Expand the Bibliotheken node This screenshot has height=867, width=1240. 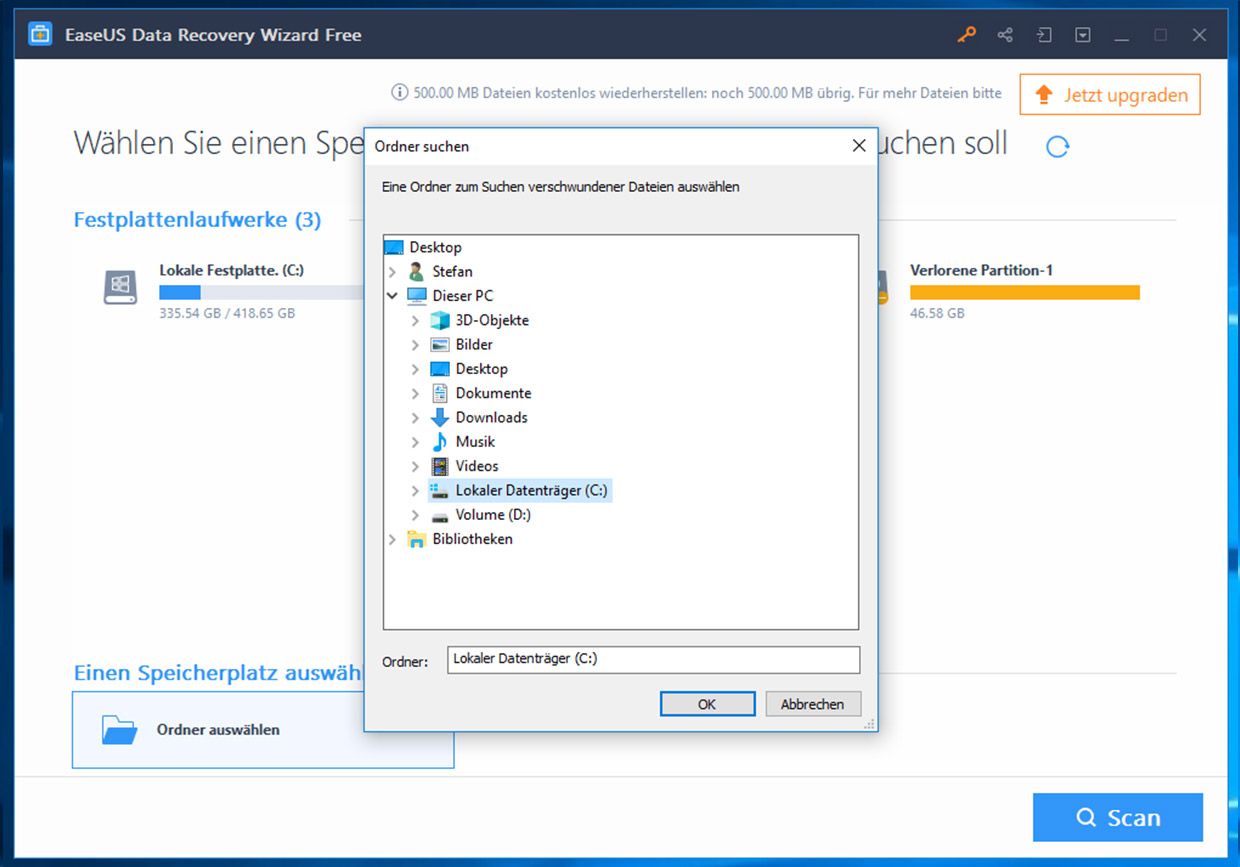(393, 539)
